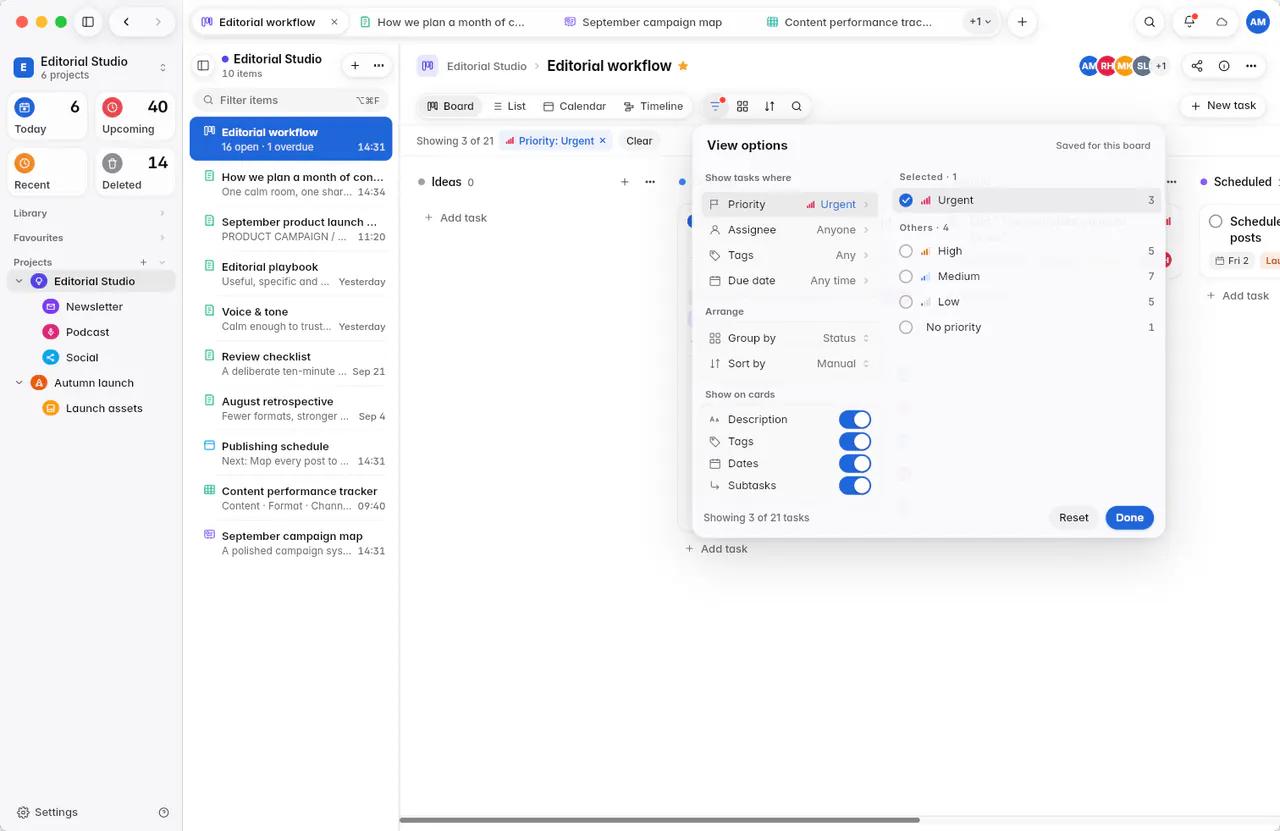Expand the Due date filter row
This screenshot has height=831, width=1280.
coord(790,281)
